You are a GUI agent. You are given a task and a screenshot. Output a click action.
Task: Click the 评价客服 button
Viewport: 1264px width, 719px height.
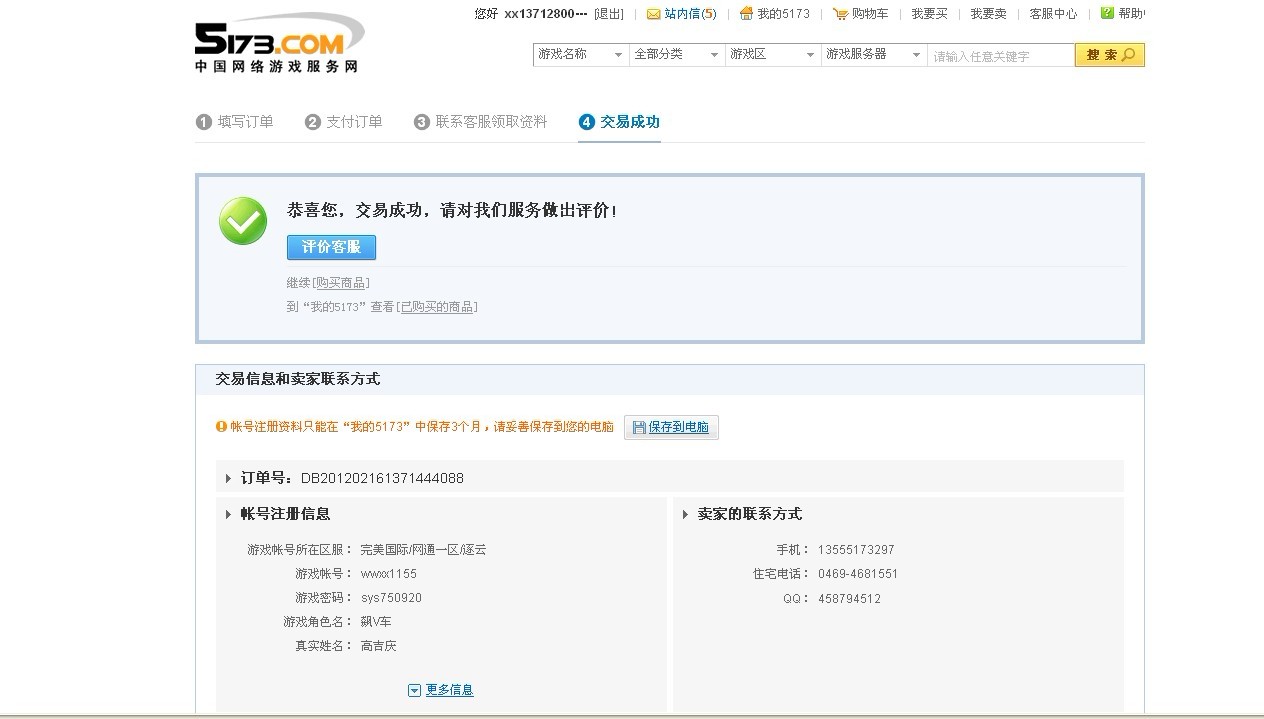click(331, 247)
